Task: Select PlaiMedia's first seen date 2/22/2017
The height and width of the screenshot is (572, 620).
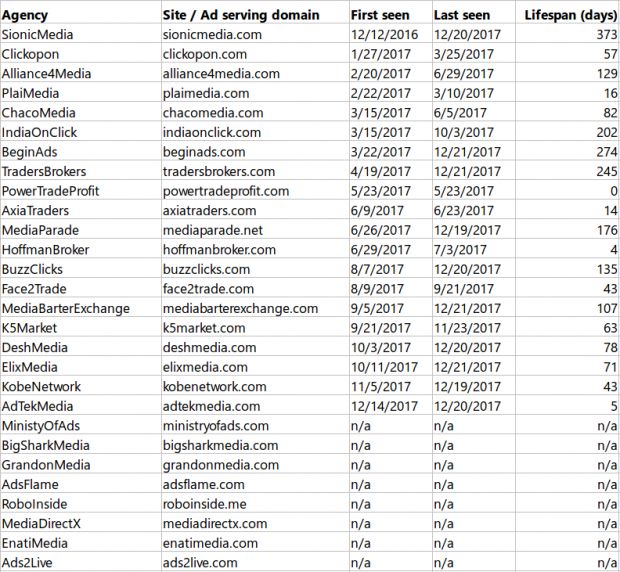Action: coord(391,93)
